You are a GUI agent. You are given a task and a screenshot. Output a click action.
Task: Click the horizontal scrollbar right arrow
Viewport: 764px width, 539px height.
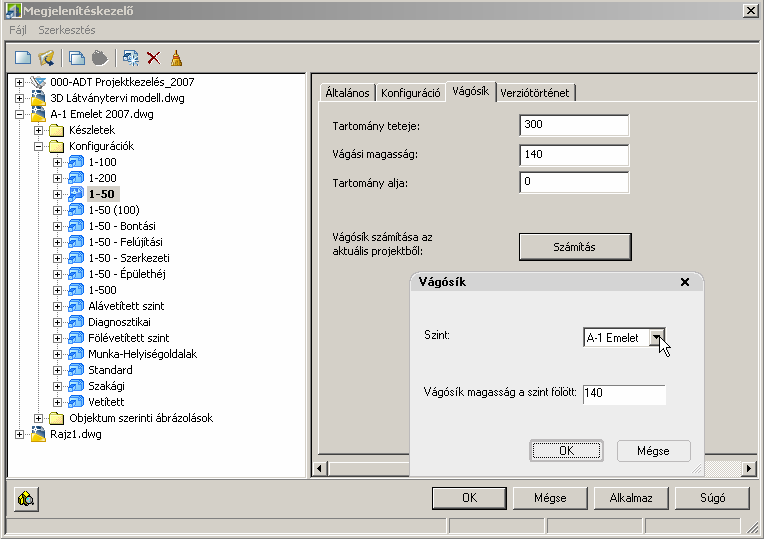749,469
